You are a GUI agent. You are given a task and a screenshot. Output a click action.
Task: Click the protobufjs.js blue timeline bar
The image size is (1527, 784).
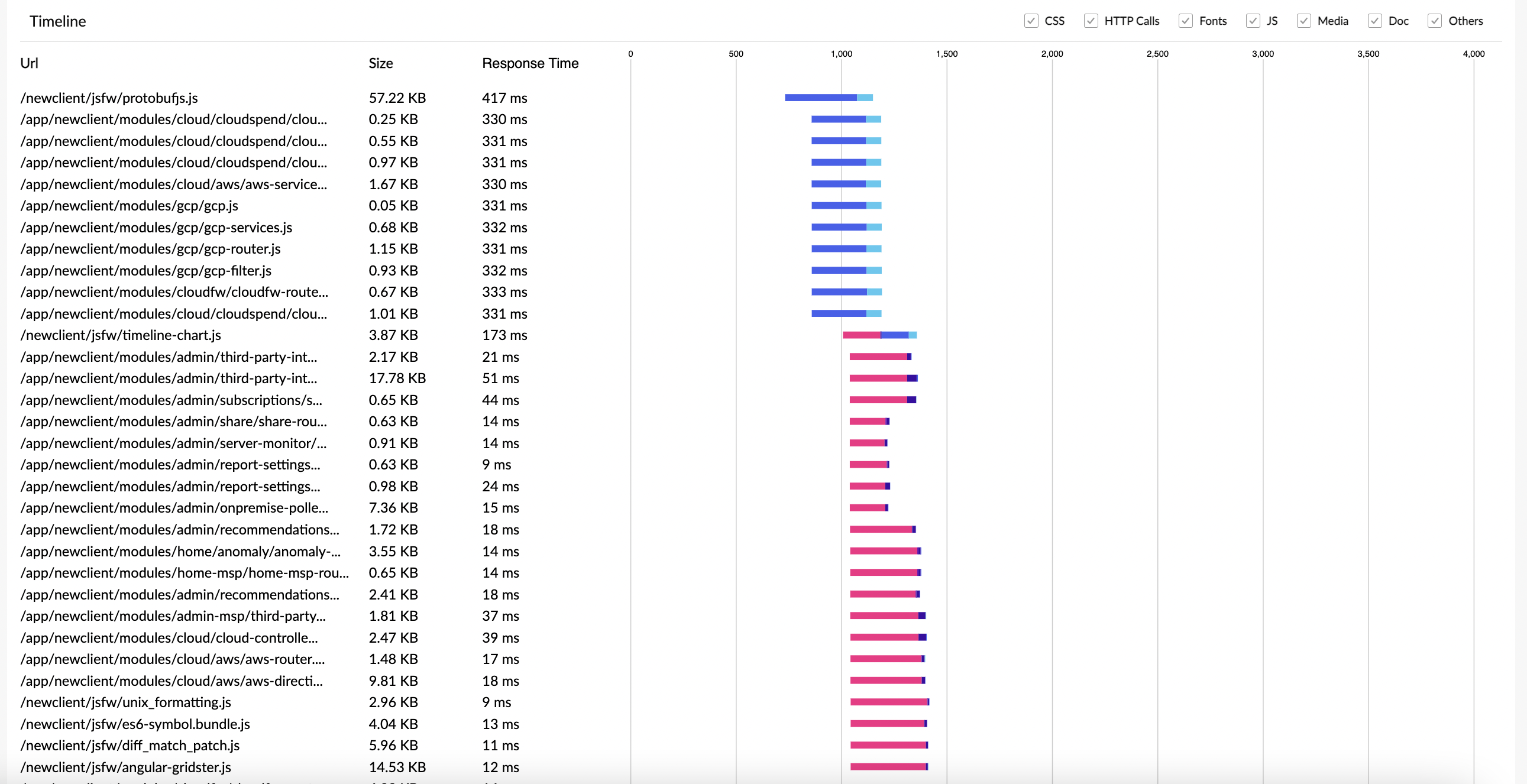point(821,98)
